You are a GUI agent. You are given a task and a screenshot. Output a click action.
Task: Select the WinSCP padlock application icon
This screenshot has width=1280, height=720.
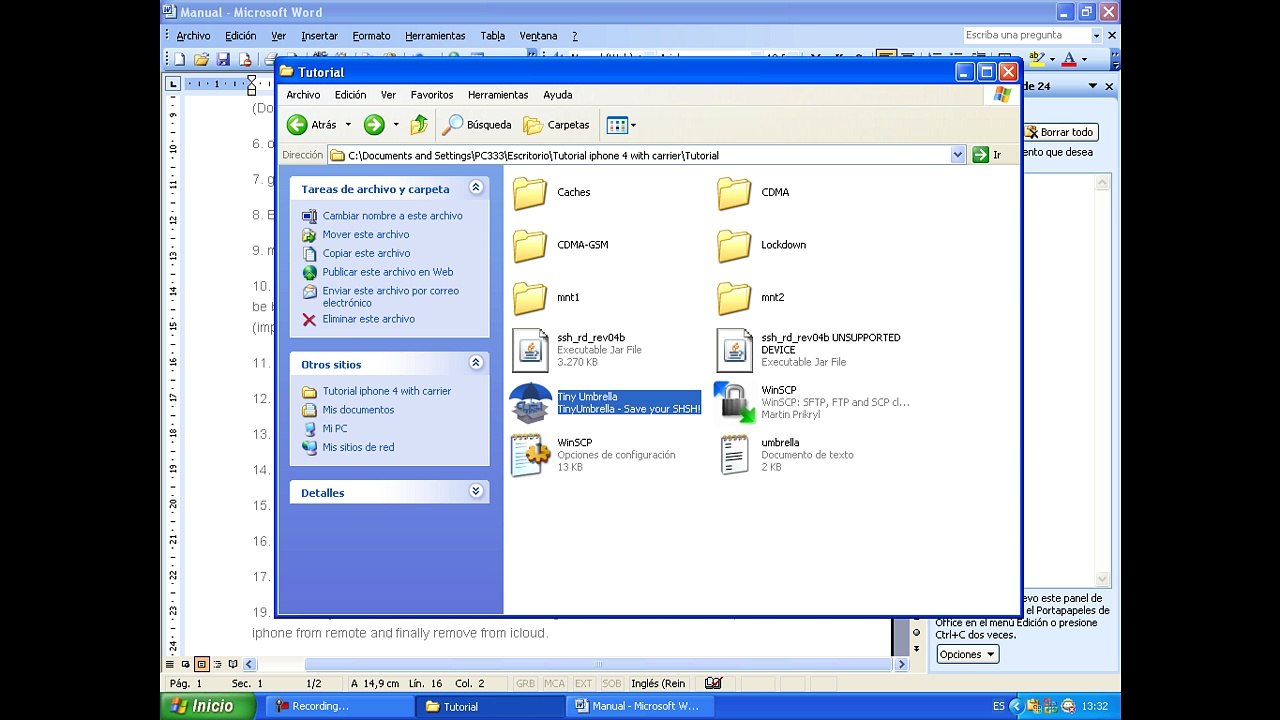tap(734, 402)
